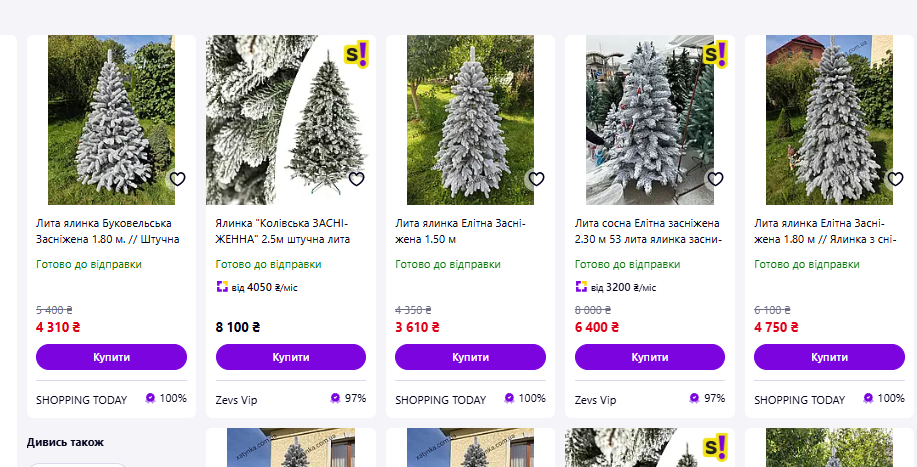Click the rating icon next to SHOPPING TODAY 100% in first card

click(x=150, y=398)
